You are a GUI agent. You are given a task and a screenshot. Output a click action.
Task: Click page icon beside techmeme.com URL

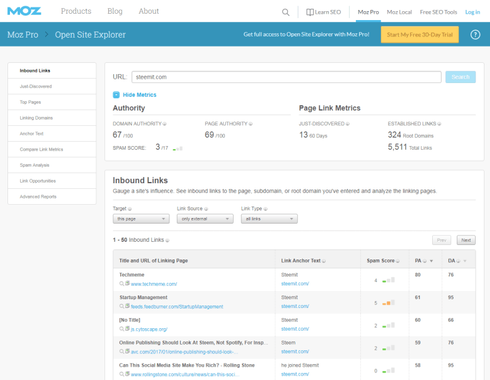point(127,283)
